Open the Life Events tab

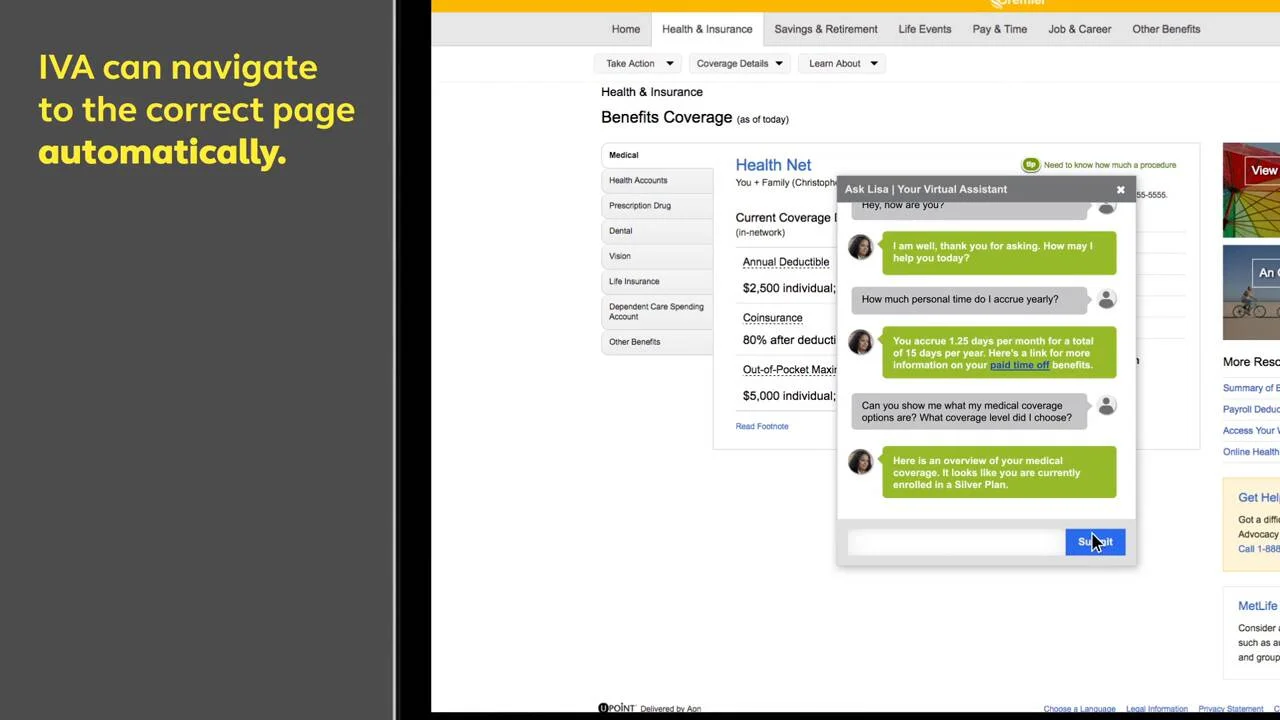[x=925, y=29]
